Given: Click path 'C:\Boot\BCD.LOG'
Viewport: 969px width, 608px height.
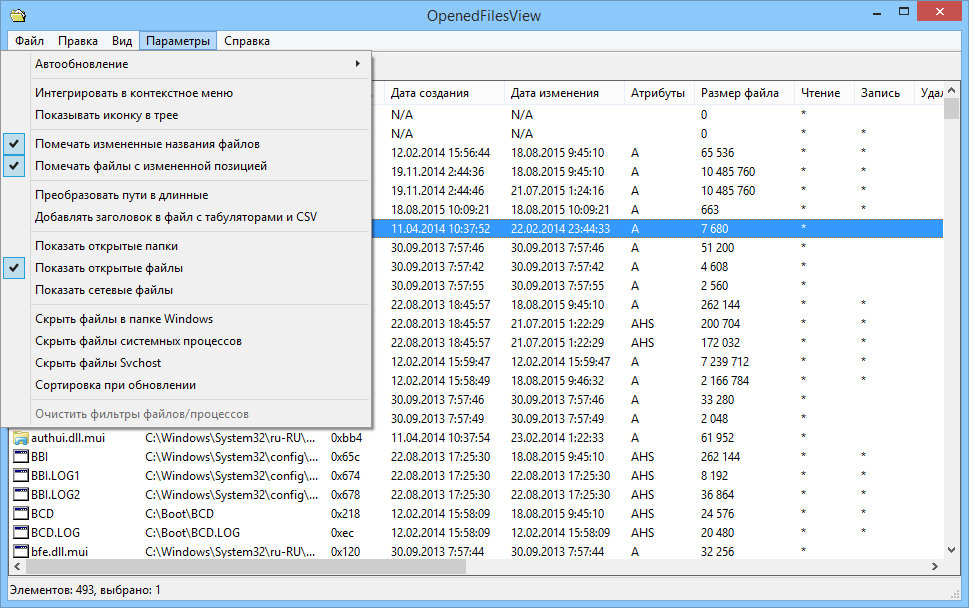Looking at the screenshot, I should [x=192, y=533].
